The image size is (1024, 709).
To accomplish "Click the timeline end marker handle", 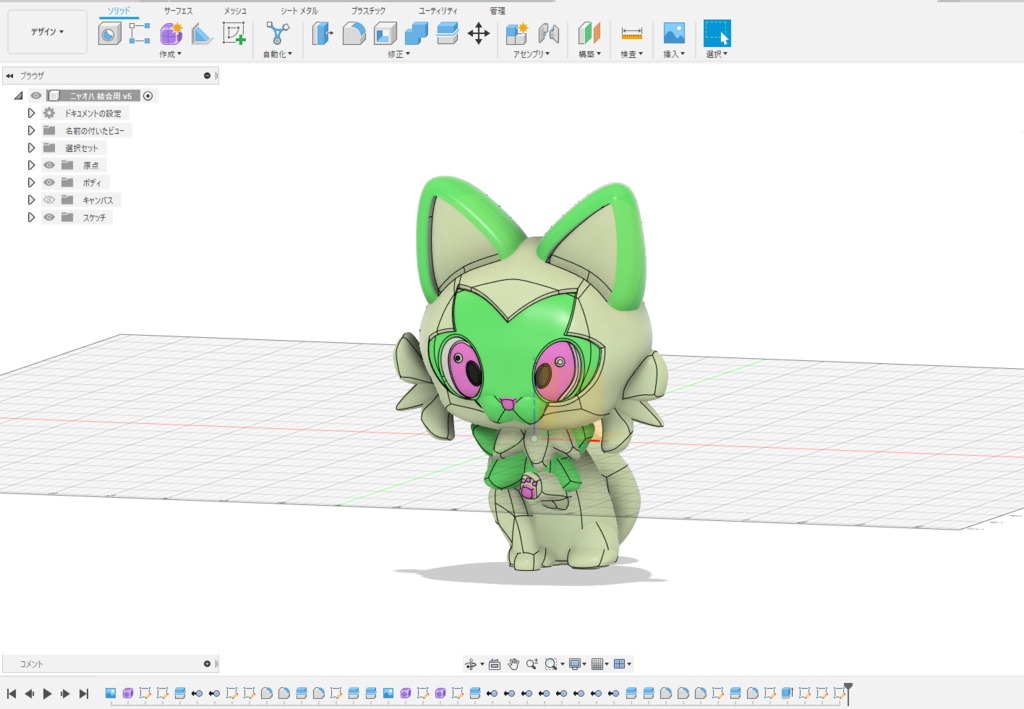I will (848, 688).
